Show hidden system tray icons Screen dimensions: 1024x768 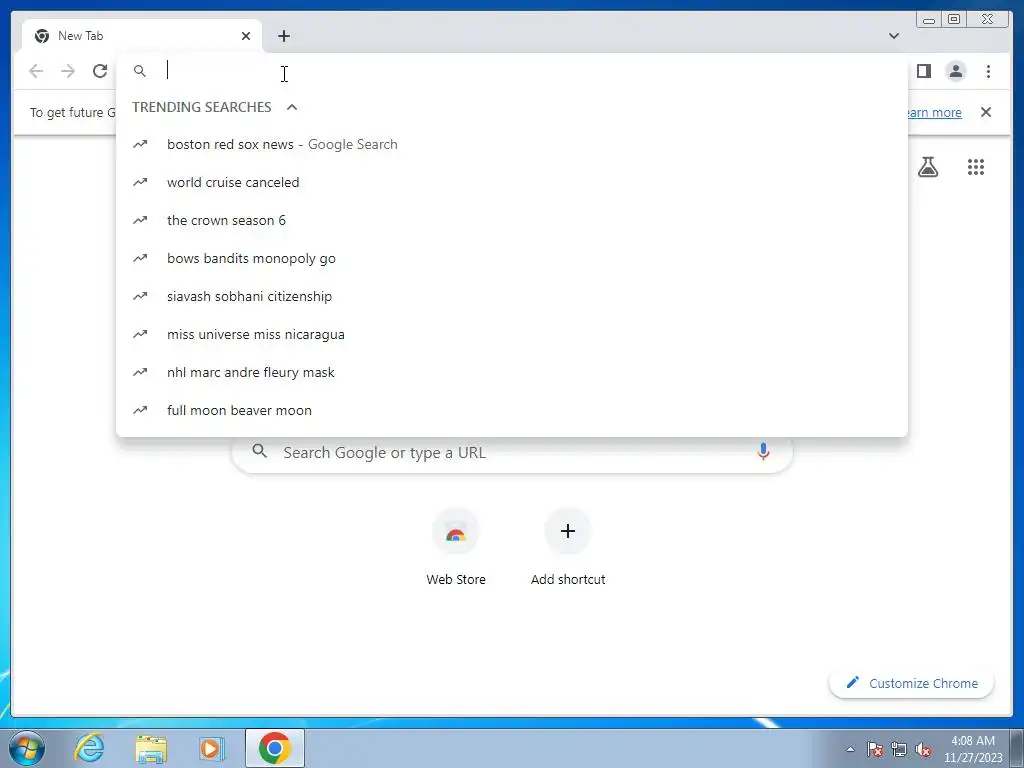[x=850, y=749]
